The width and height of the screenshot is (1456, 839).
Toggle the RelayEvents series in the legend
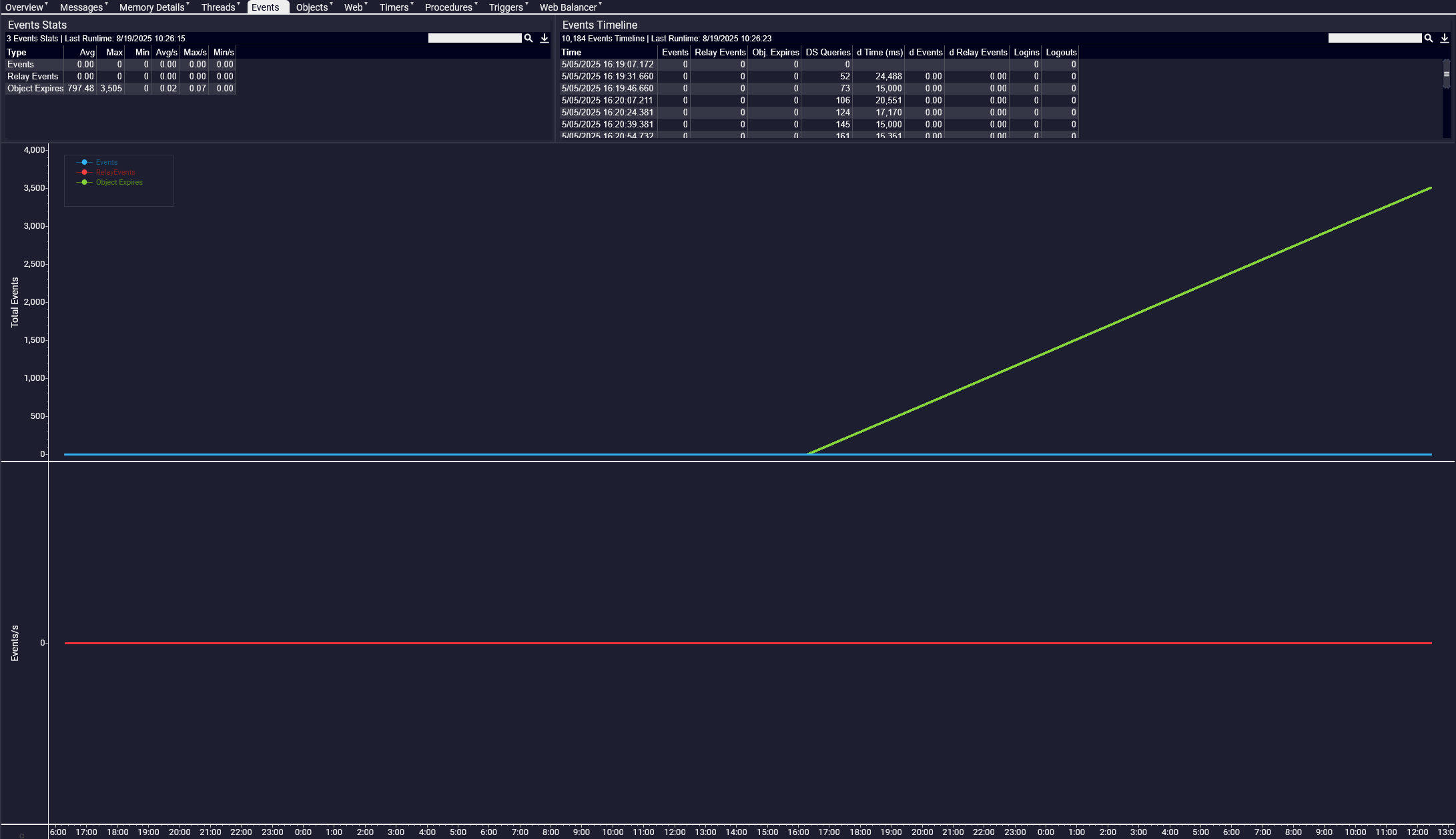pyautogui.click(x=115, y=172)
